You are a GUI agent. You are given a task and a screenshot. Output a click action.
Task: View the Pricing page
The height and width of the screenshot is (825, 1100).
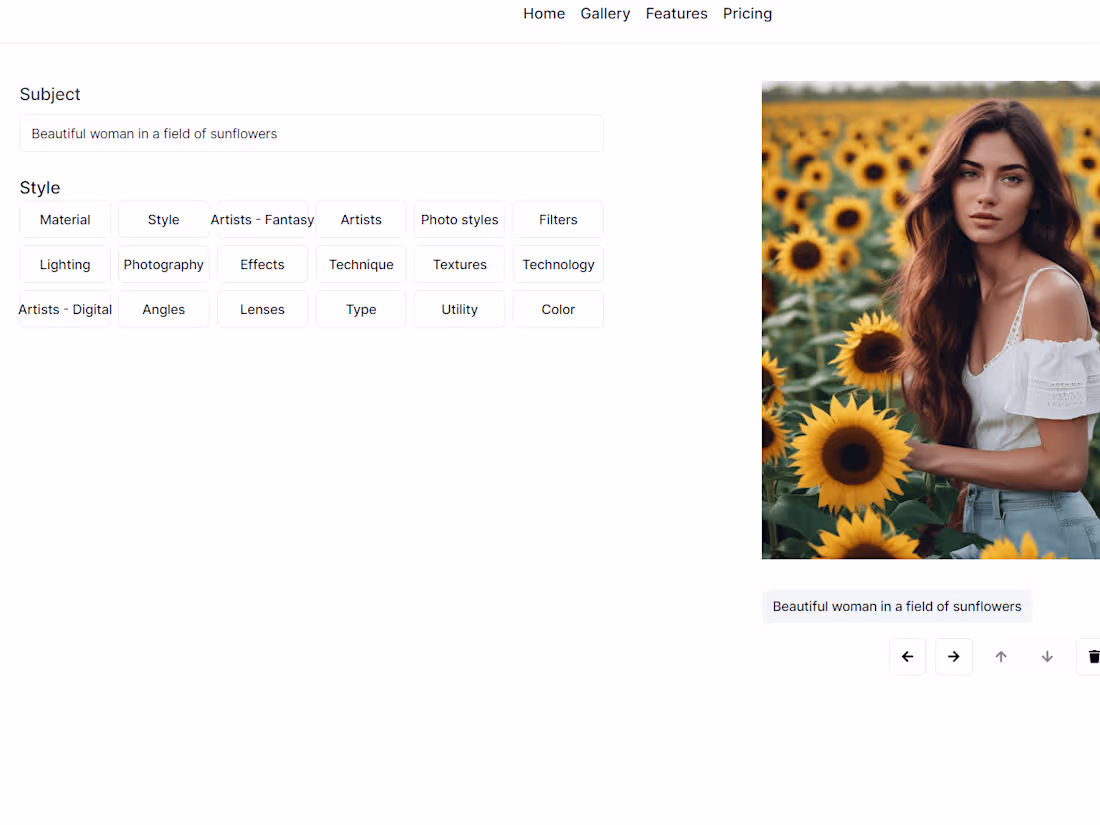click(747, 13)
